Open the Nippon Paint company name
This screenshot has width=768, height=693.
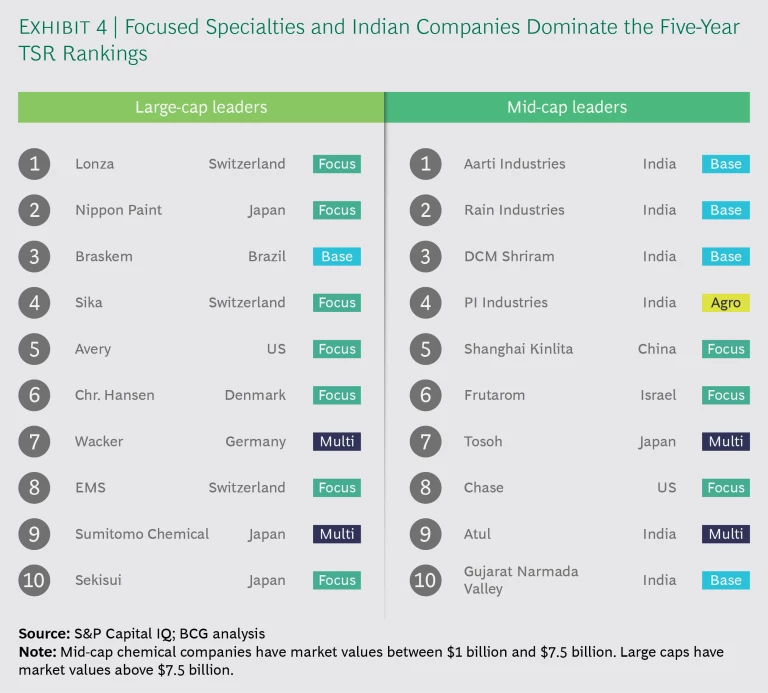(x=118, y=210)
